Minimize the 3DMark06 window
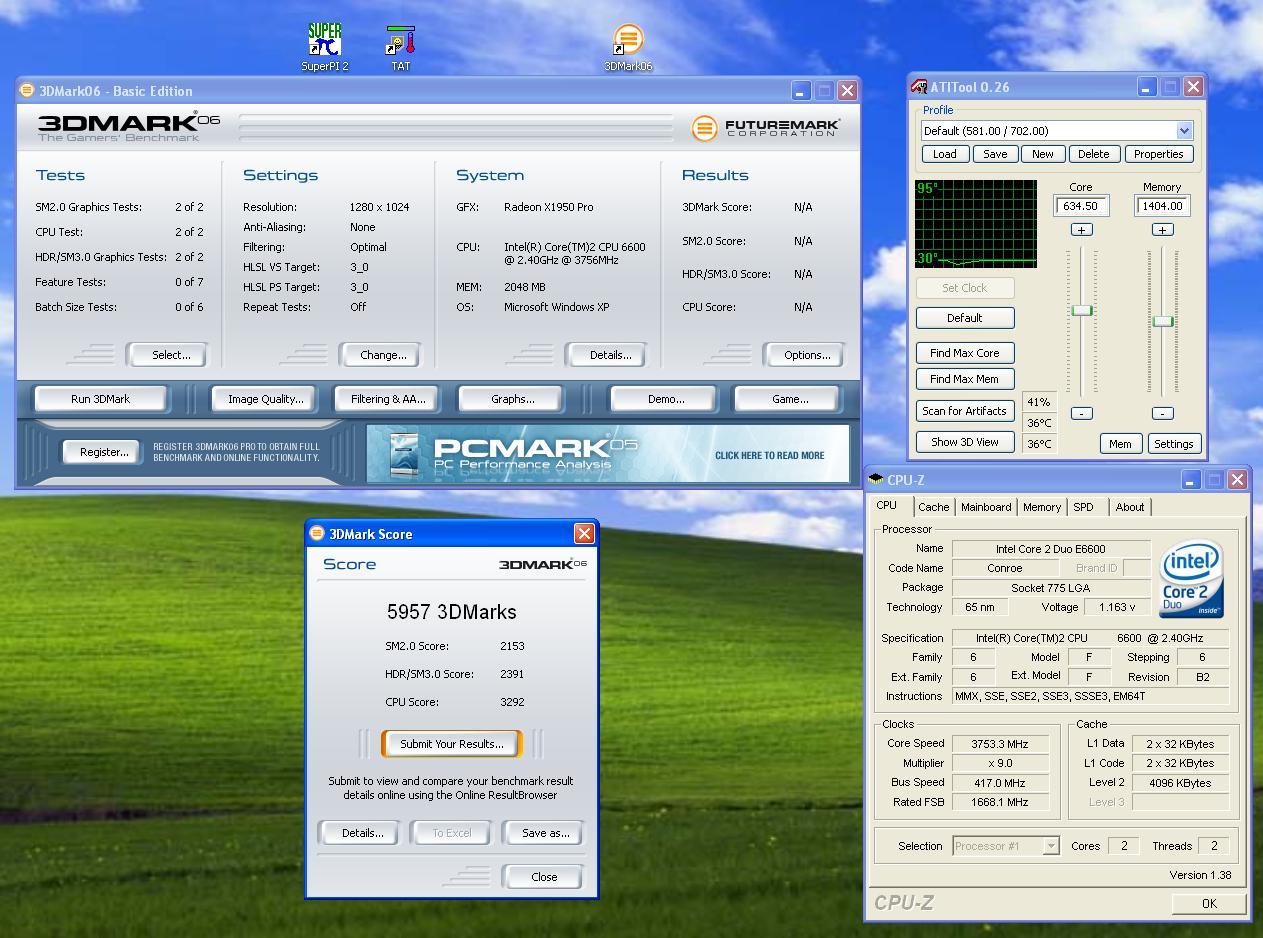Screen dimensions: 1263x938 [x=801, y=91]
